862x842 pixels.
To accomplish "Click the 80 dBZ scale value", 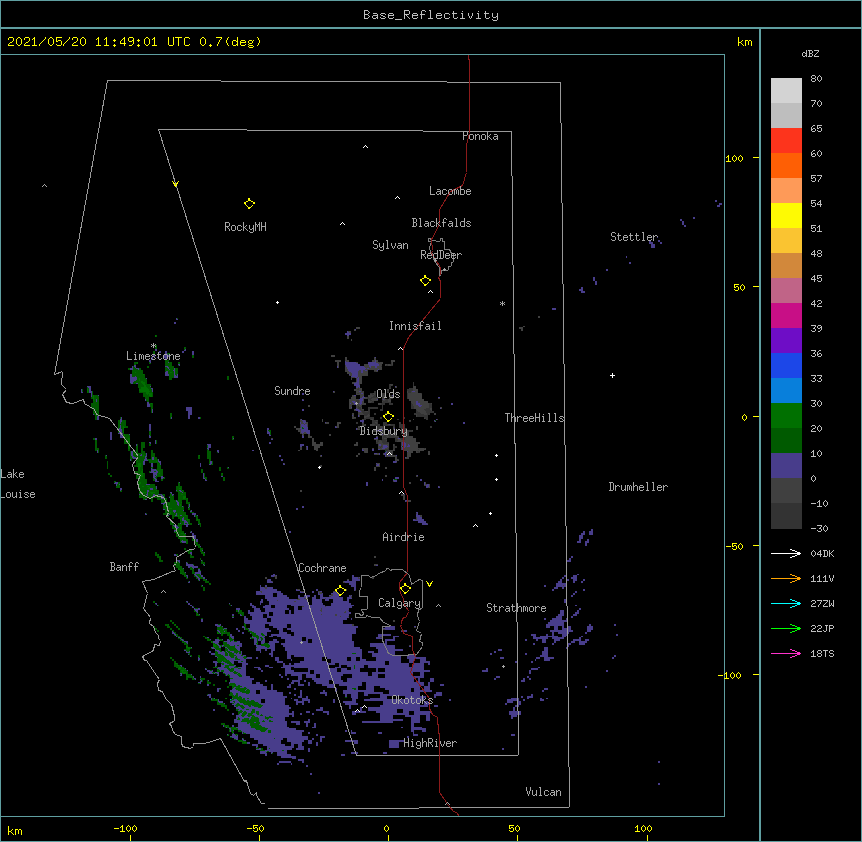I will [x=816, y=79].
